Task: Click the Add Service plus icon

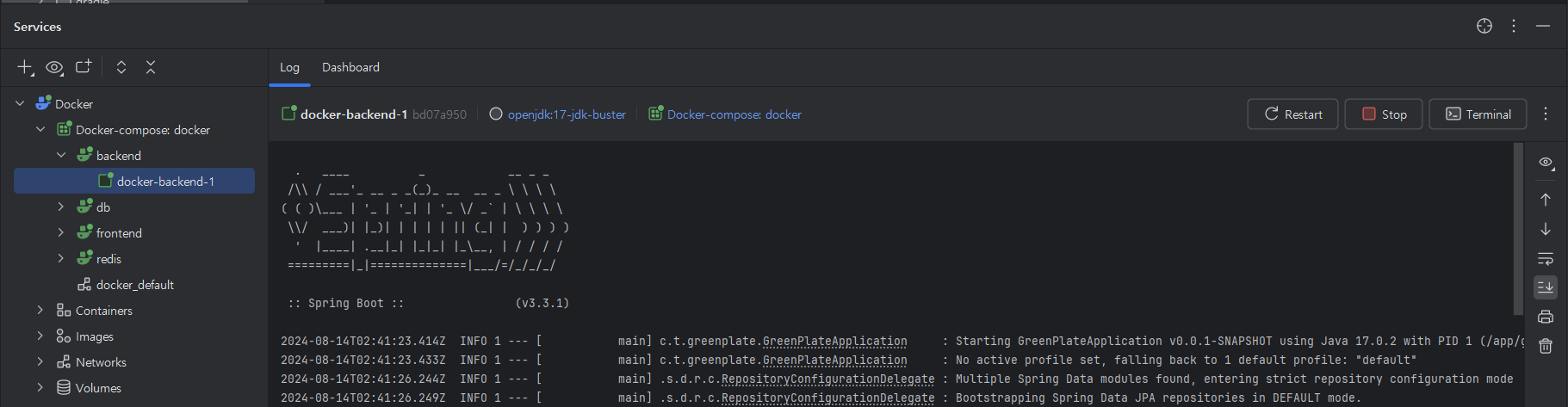Action: pyautogui.click(x=25, y=67)
